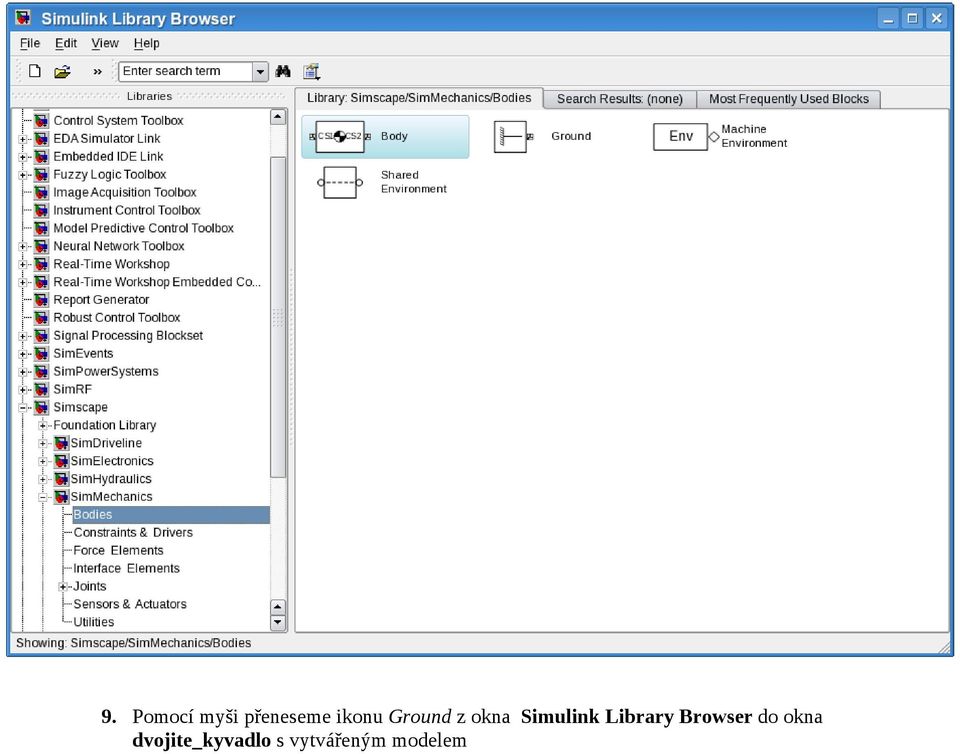The image size is (960, 754).
Task: Click the Simulink icon in title bar
Action: point(23,18)
